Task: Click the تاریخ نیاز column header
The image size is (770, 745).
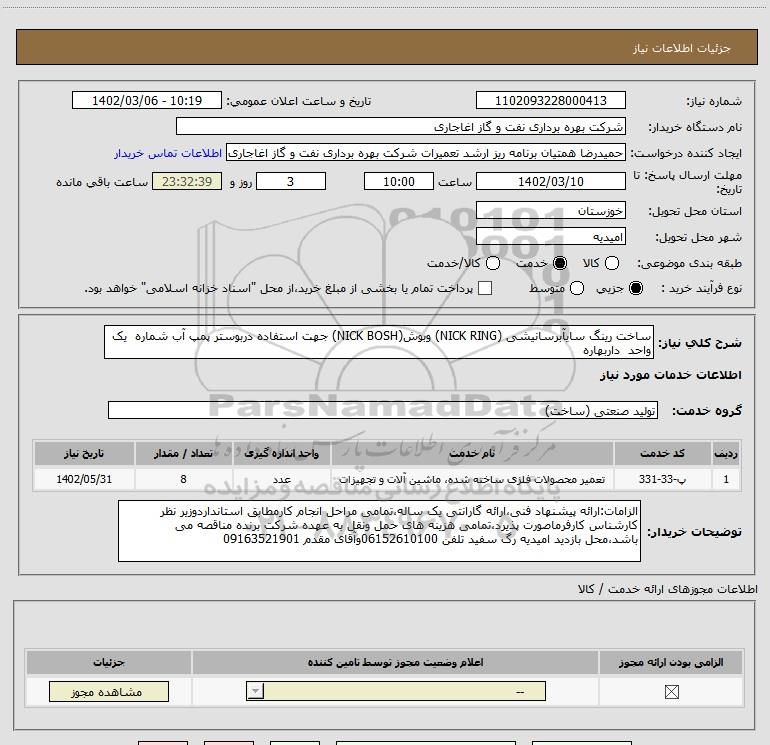Action: tap(84, 453)
